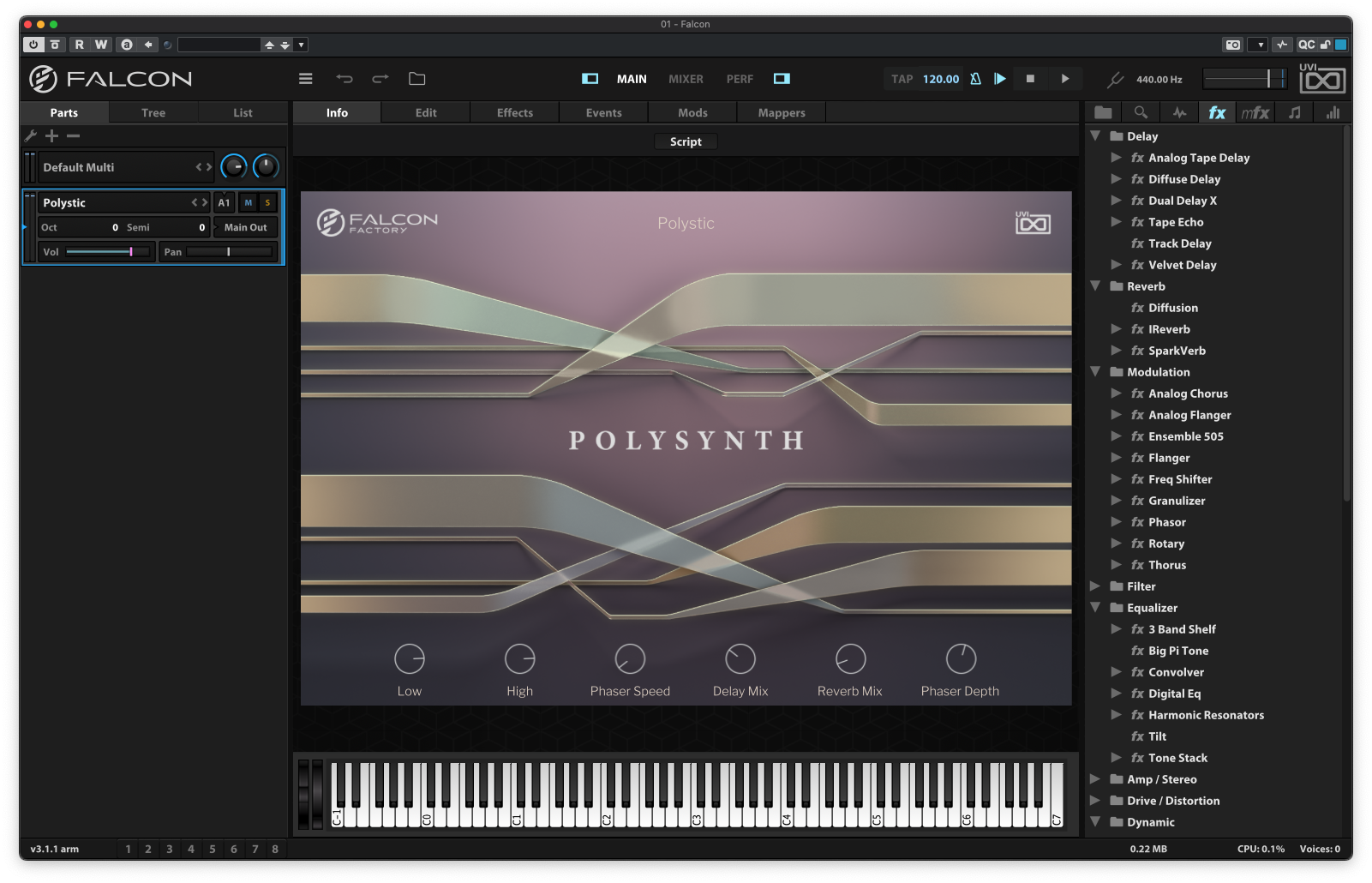Click the host QC button
The width and height of the screenshot is (1372, 883).
(x=1306, y=45)
